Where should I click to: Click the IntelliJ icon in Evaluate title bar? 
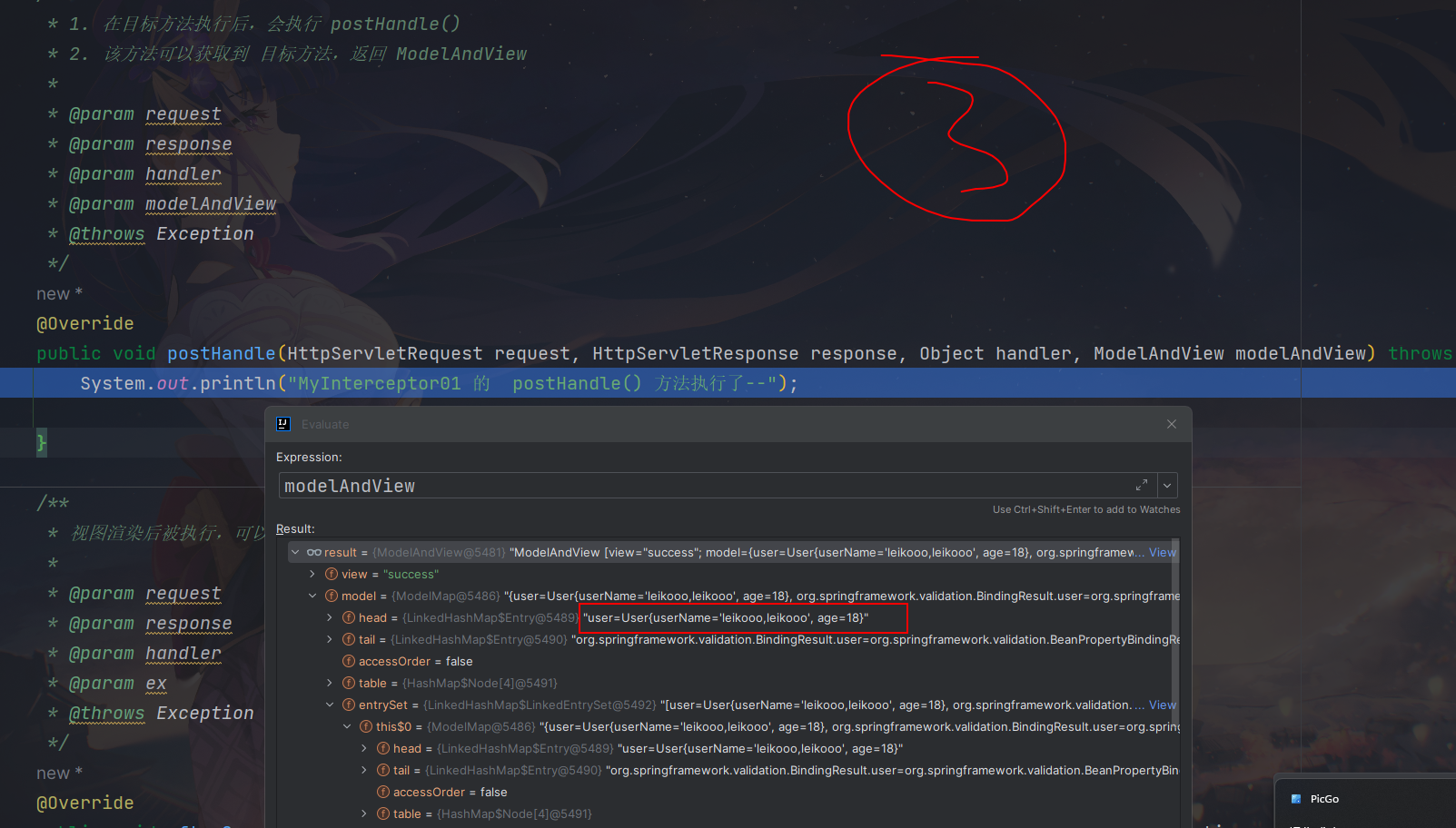point(283,424)
